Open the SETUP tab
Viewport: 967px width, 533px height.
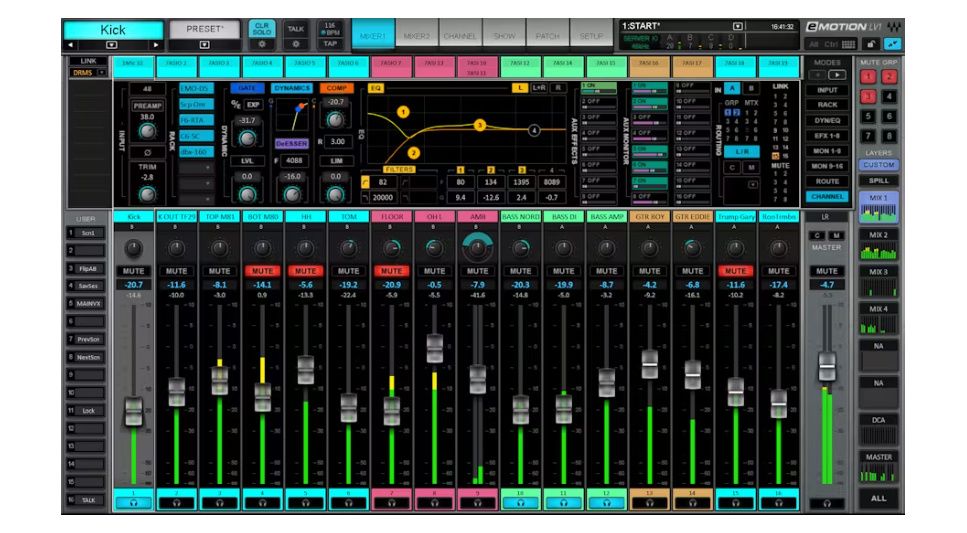pyautogui.click(x=591, y=35)
